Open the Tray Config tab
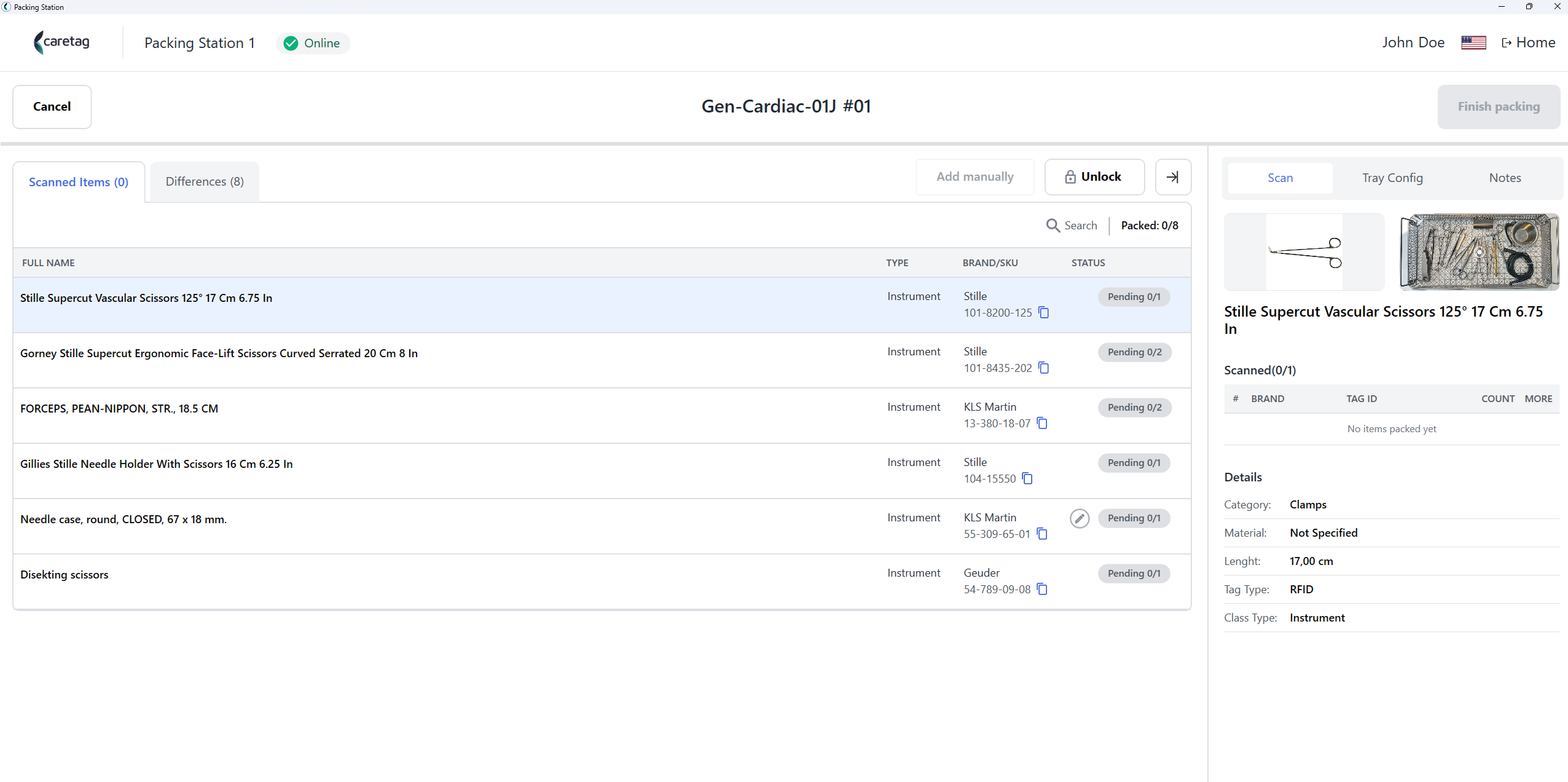The width and height of the screenshot is (1568, 782). (1392, 178)
